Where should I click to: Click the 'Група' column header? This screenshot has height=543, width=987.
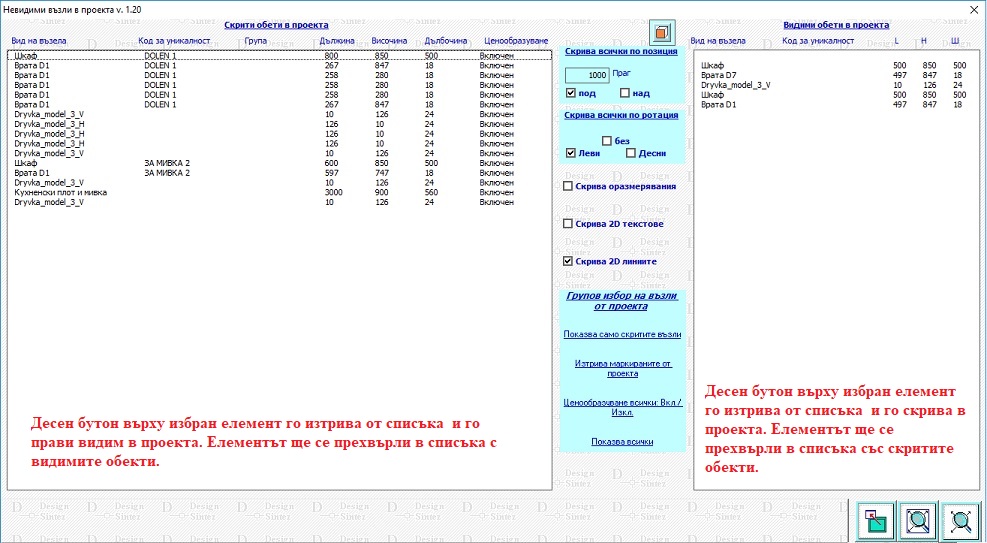[256, 41]
